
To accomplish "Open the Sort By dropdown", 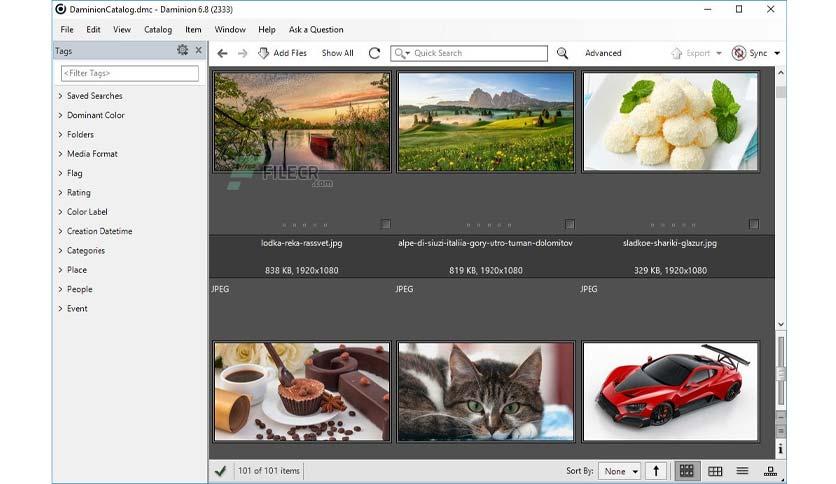I will pos(621,471).
